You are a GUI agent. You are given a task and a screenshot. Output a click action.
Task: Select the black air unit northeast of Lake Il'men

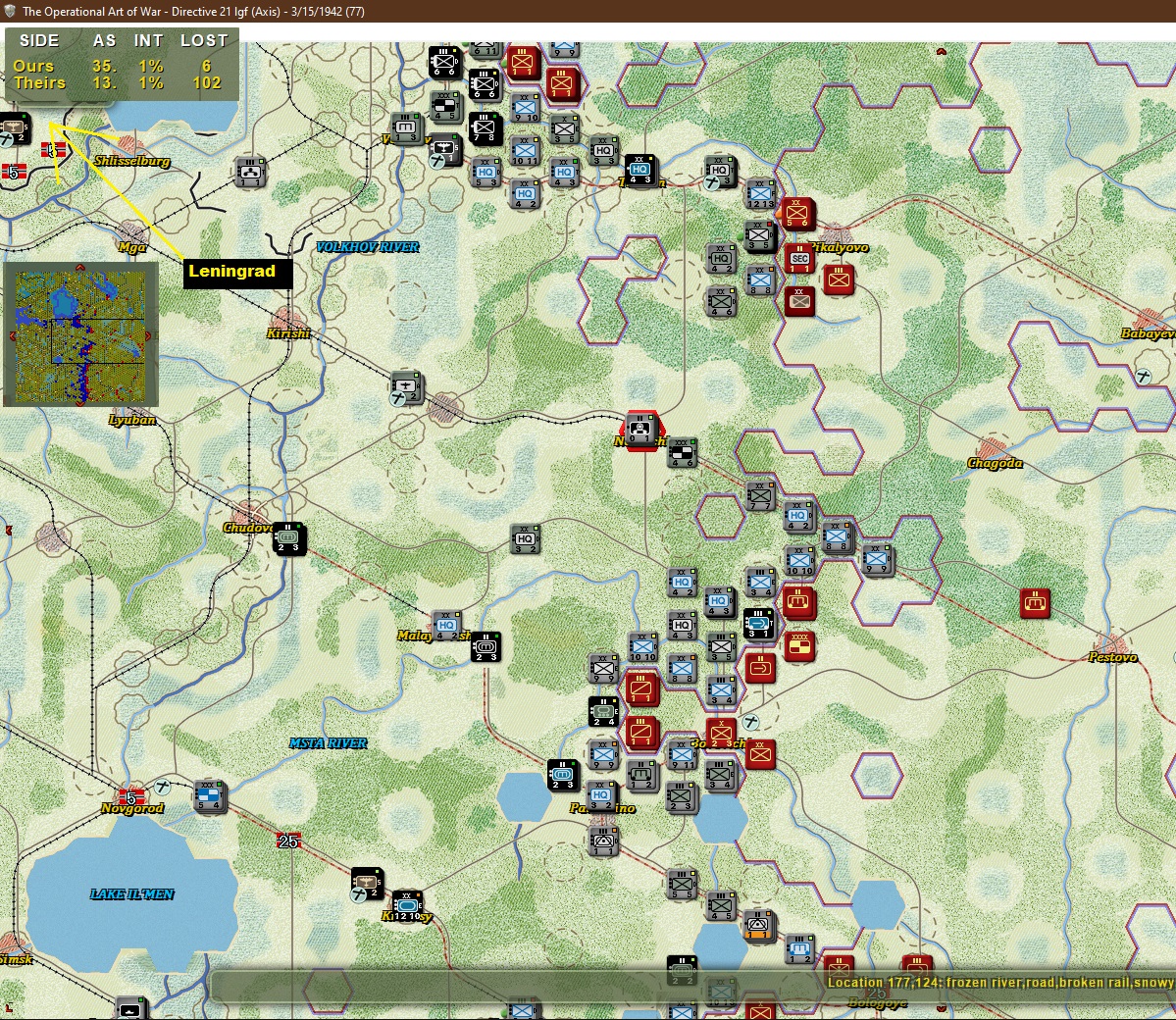(368, 883)
